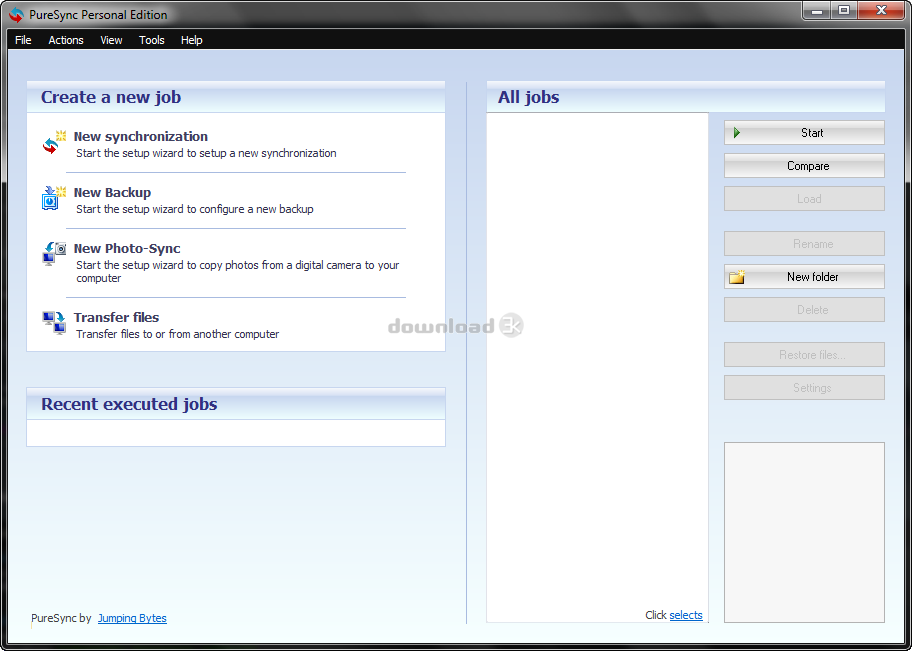Click the New synchronization arrows icon
This screenshot has width=912, height=651.
point(54,143)
